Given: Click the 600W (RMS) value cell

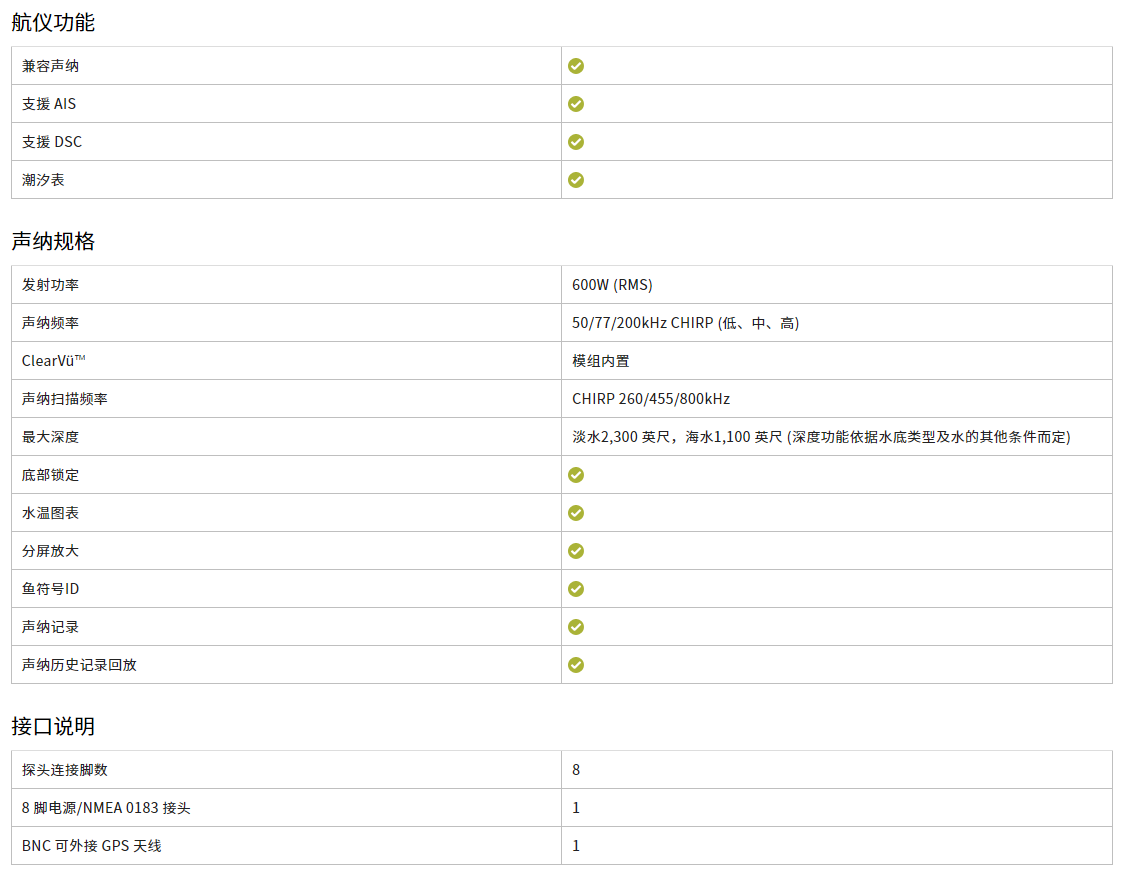Looking at the screenshot, I should pos(612,285).
